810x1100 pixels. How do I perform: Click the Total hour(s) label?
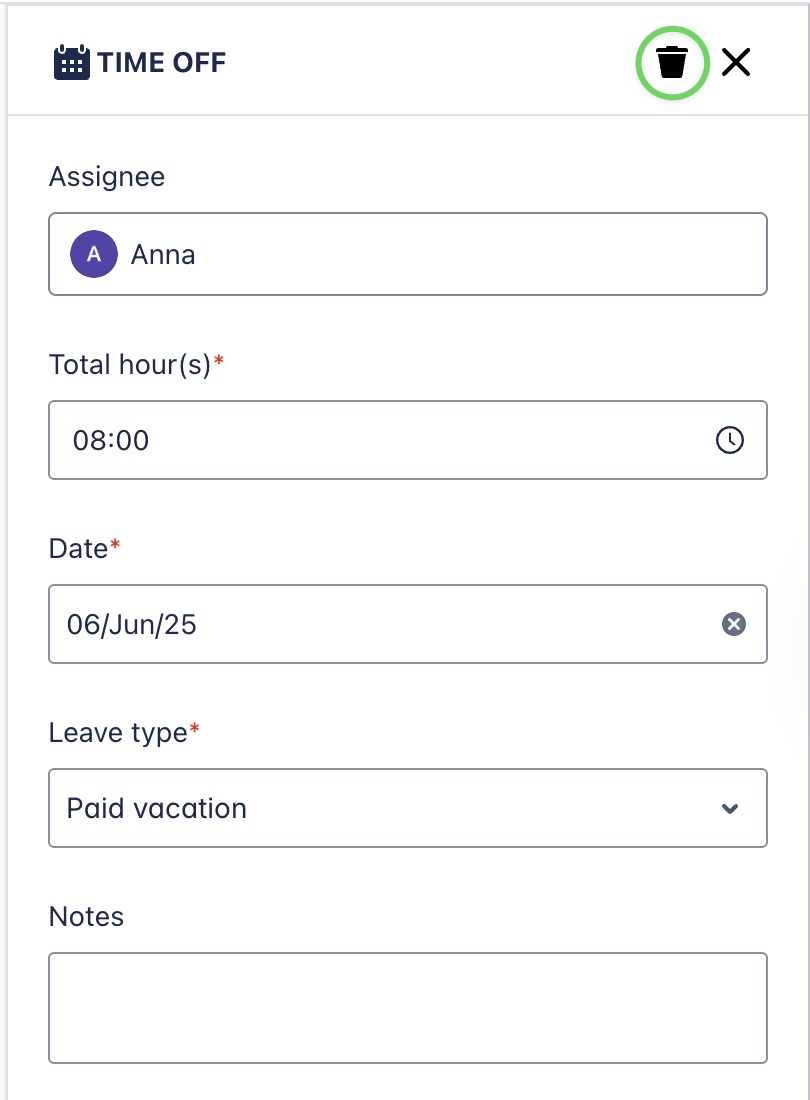(130, 365)
